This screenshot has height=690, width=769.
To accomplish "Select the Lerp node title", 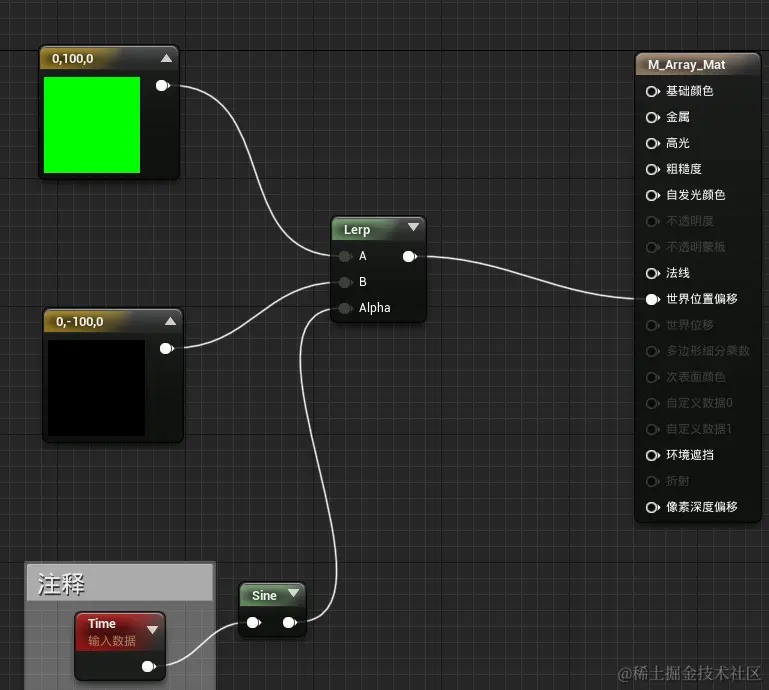I will [x=357, y=230].
